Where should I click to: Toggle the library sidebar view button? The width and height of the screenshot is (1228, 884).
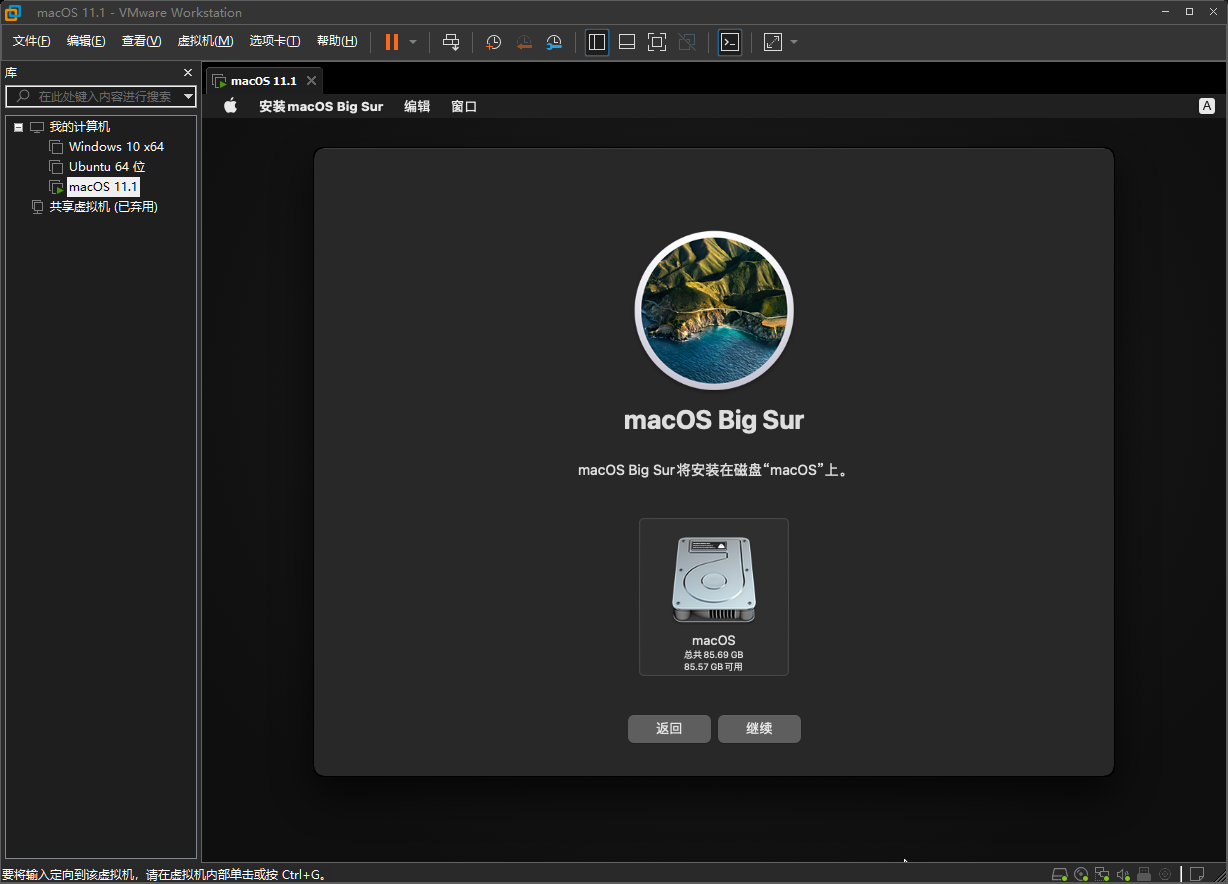click(x=597, y=42)
